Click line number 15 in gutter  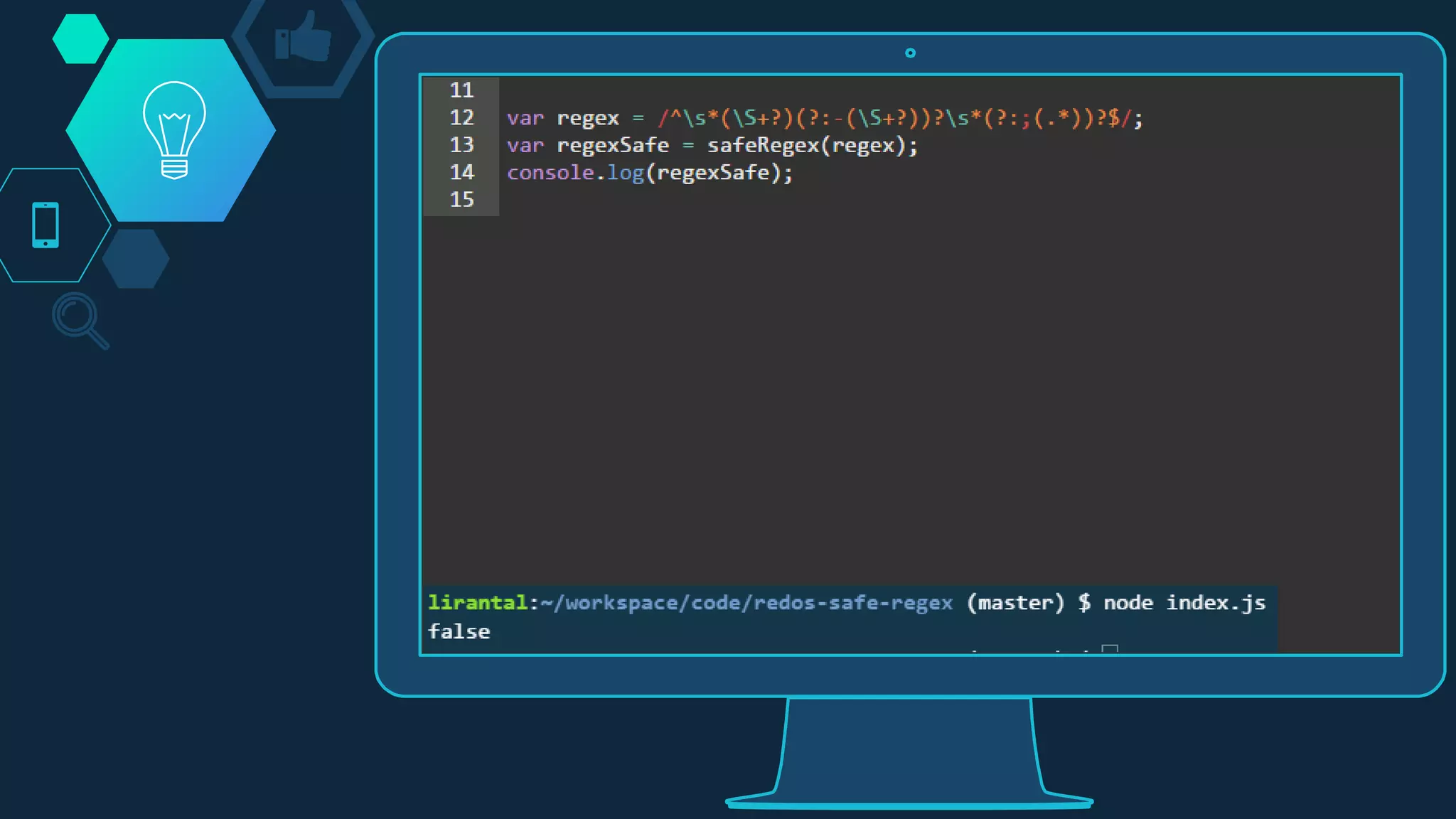(461, 200)
